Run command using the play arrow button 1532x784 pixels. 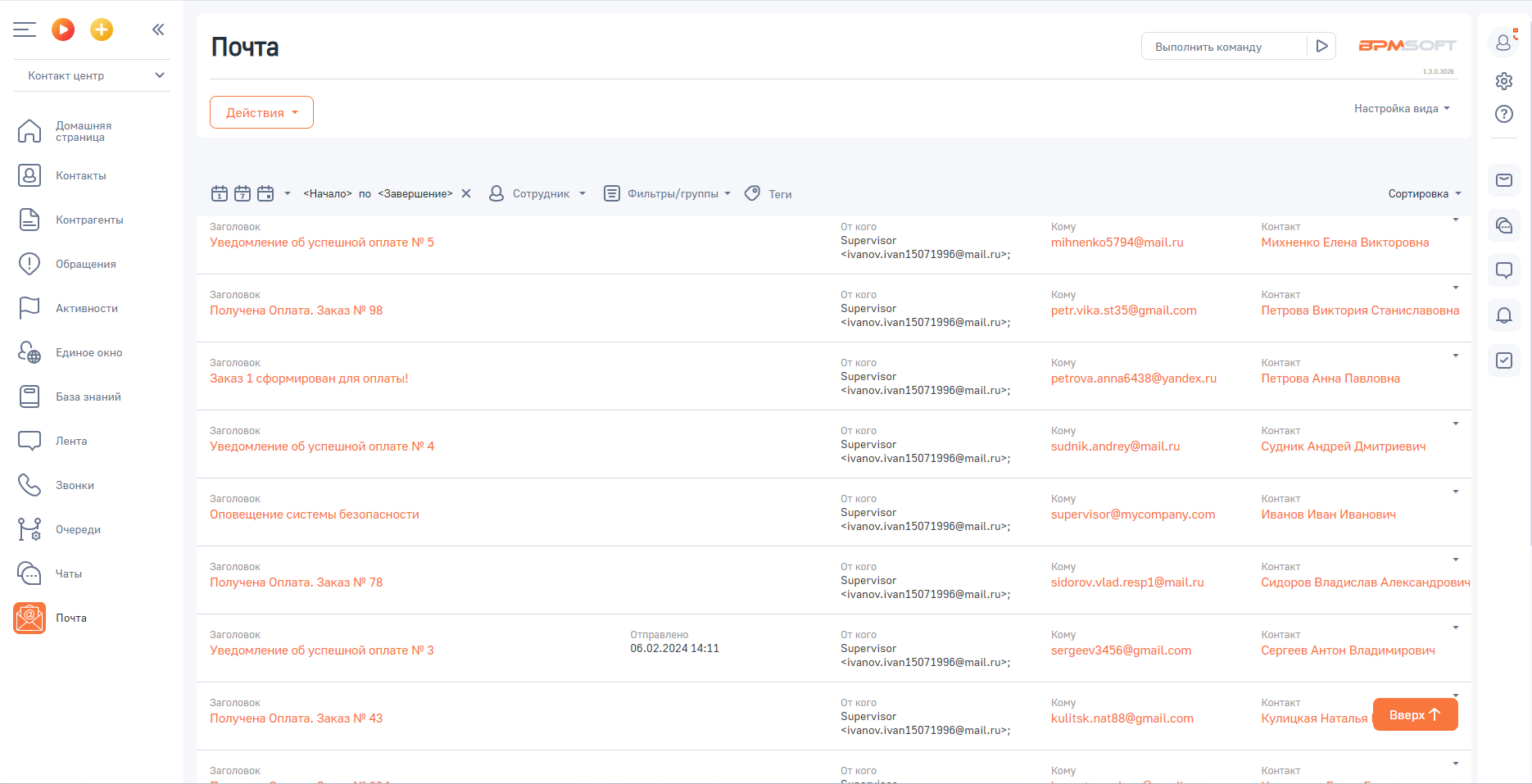(1321, 47)
